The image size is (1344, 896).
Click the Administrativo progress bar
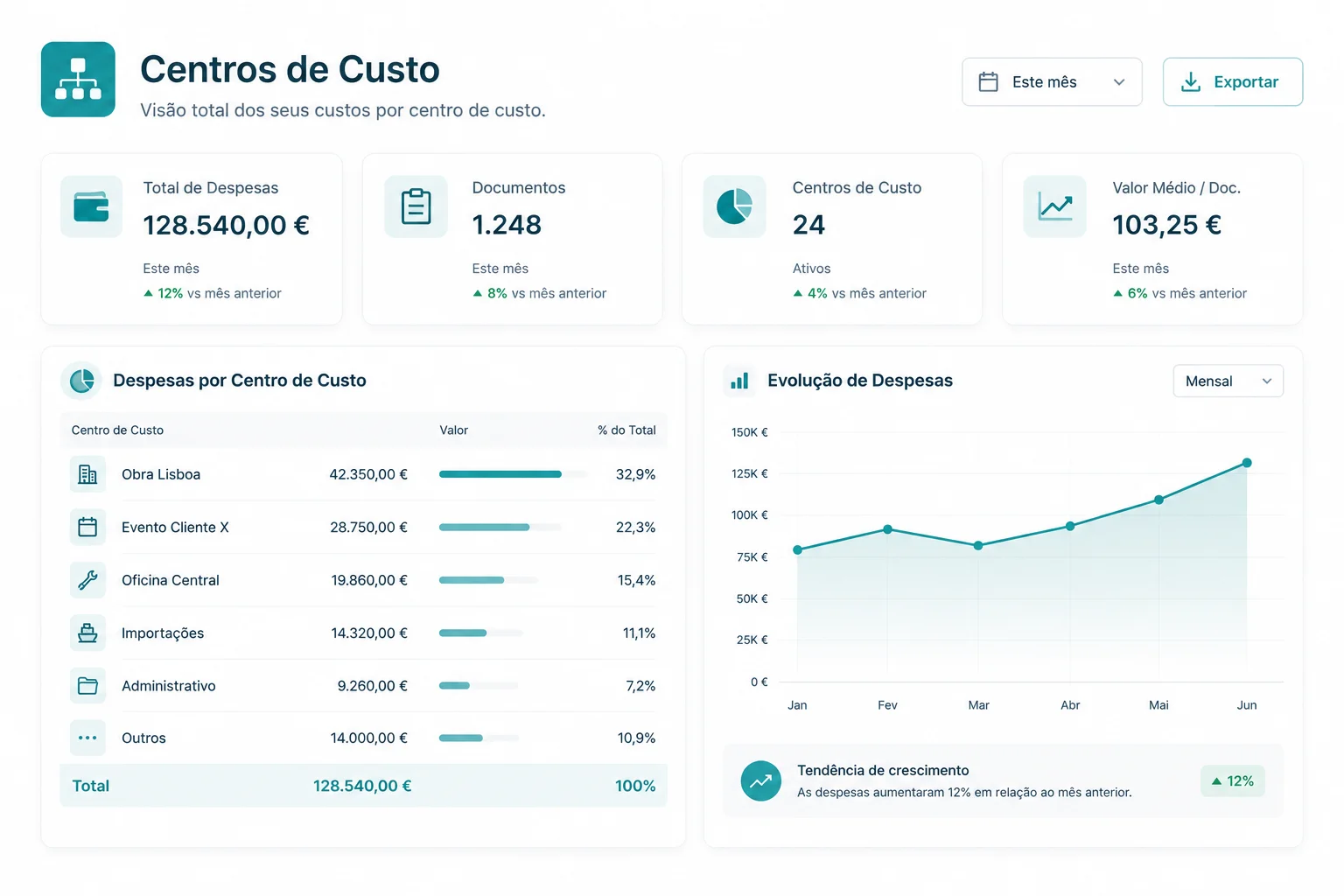[479, 686]
